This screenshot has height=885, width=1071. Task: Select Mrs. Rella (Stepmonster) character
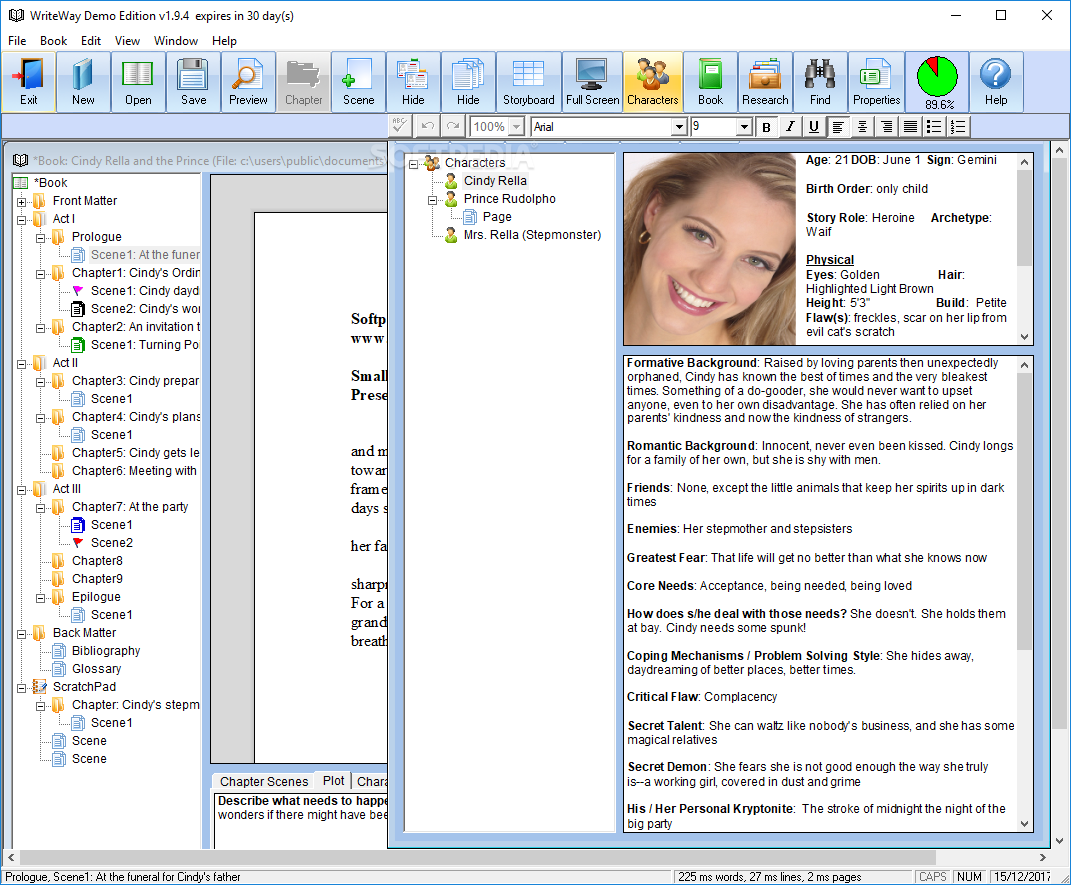coord(532,235)
